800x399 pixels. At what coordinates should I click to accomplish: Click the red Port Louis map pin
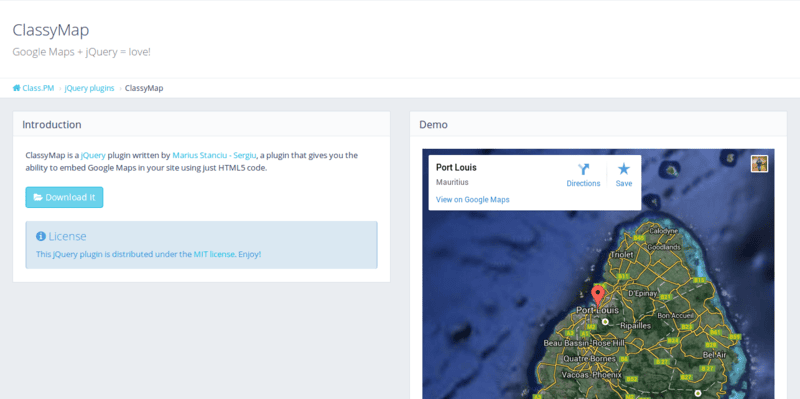pos(597,295)
